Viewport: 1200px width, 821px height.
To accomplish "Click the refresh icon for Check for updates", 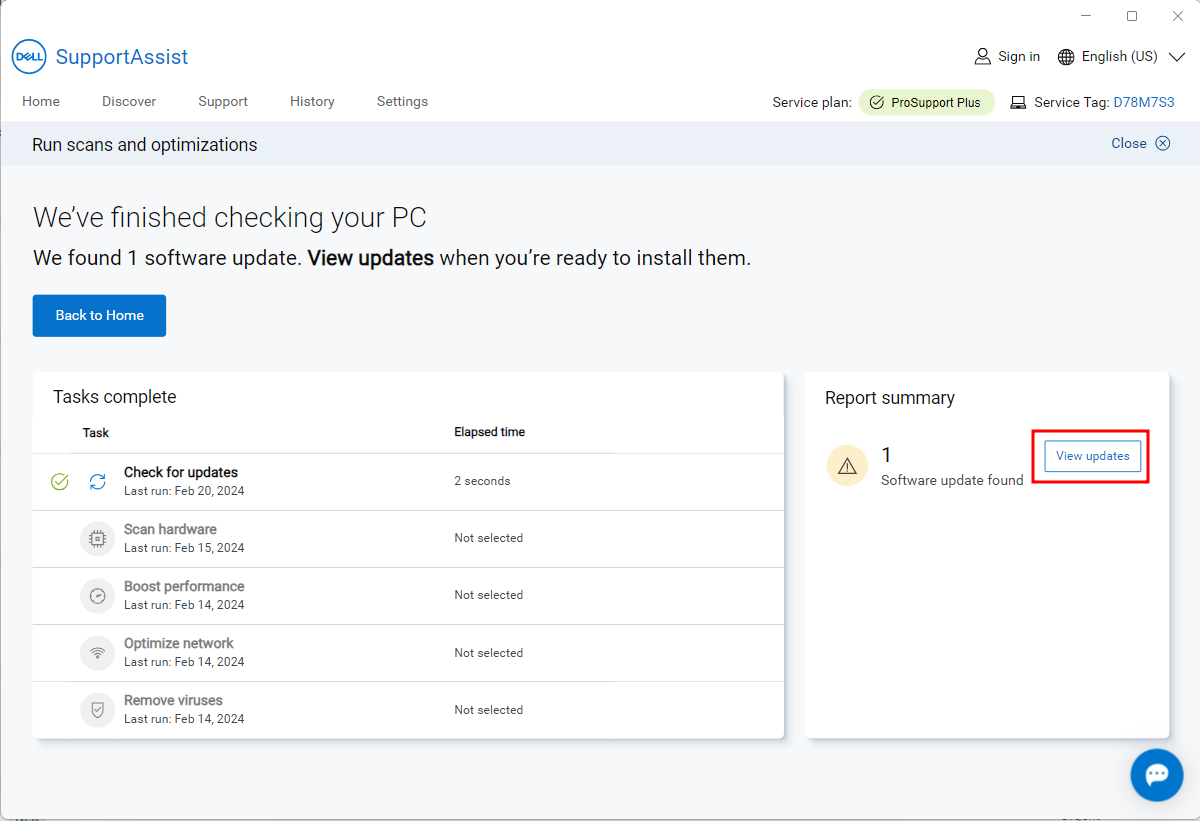I will [x=97, y=482].
